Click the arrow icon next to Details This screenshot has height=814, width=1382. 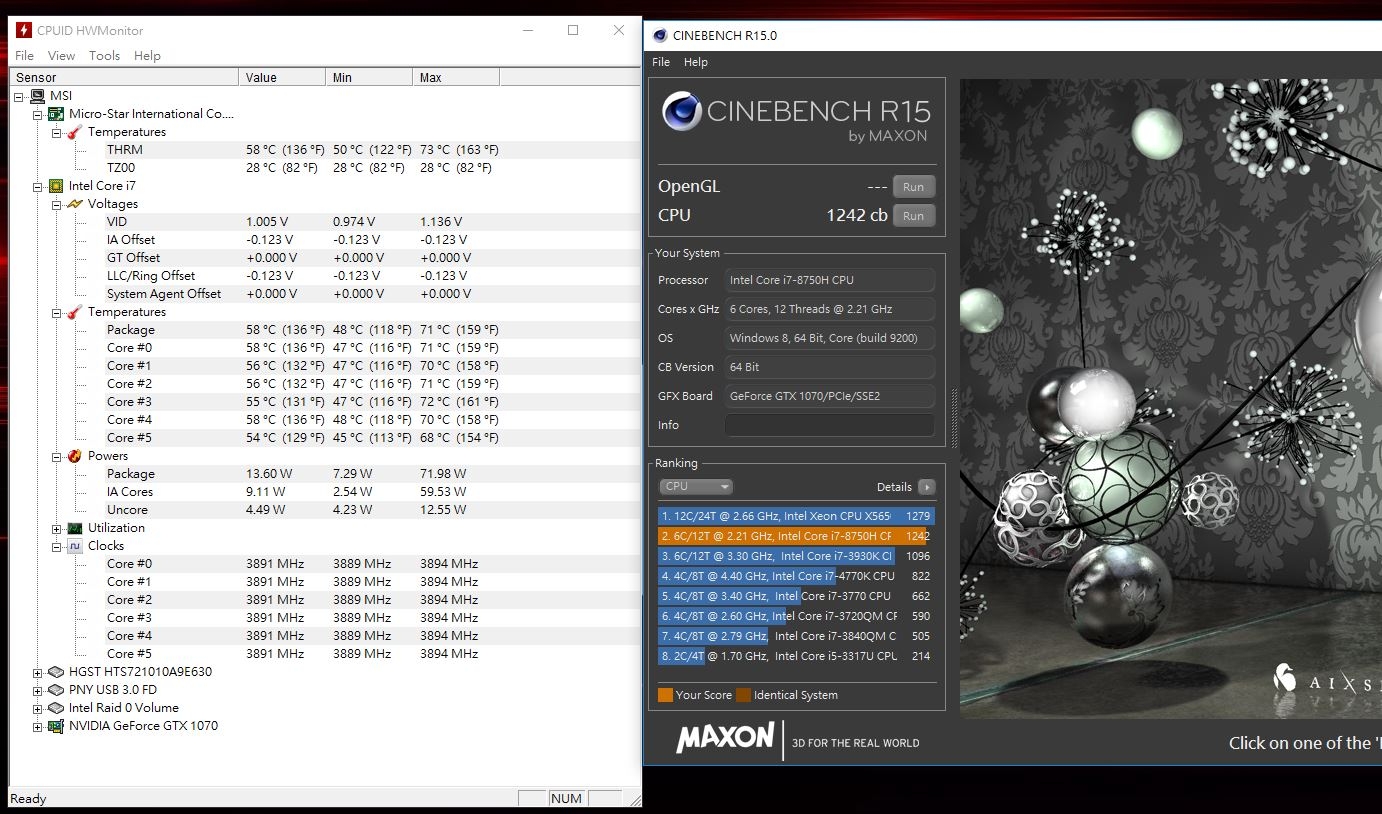926,487
